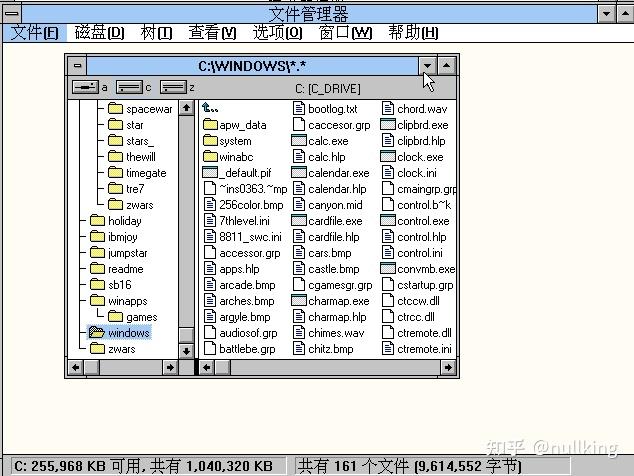This screenshot has height=476, width=634.
Task: Select the thewill folder in the tree
Action: 132,157
